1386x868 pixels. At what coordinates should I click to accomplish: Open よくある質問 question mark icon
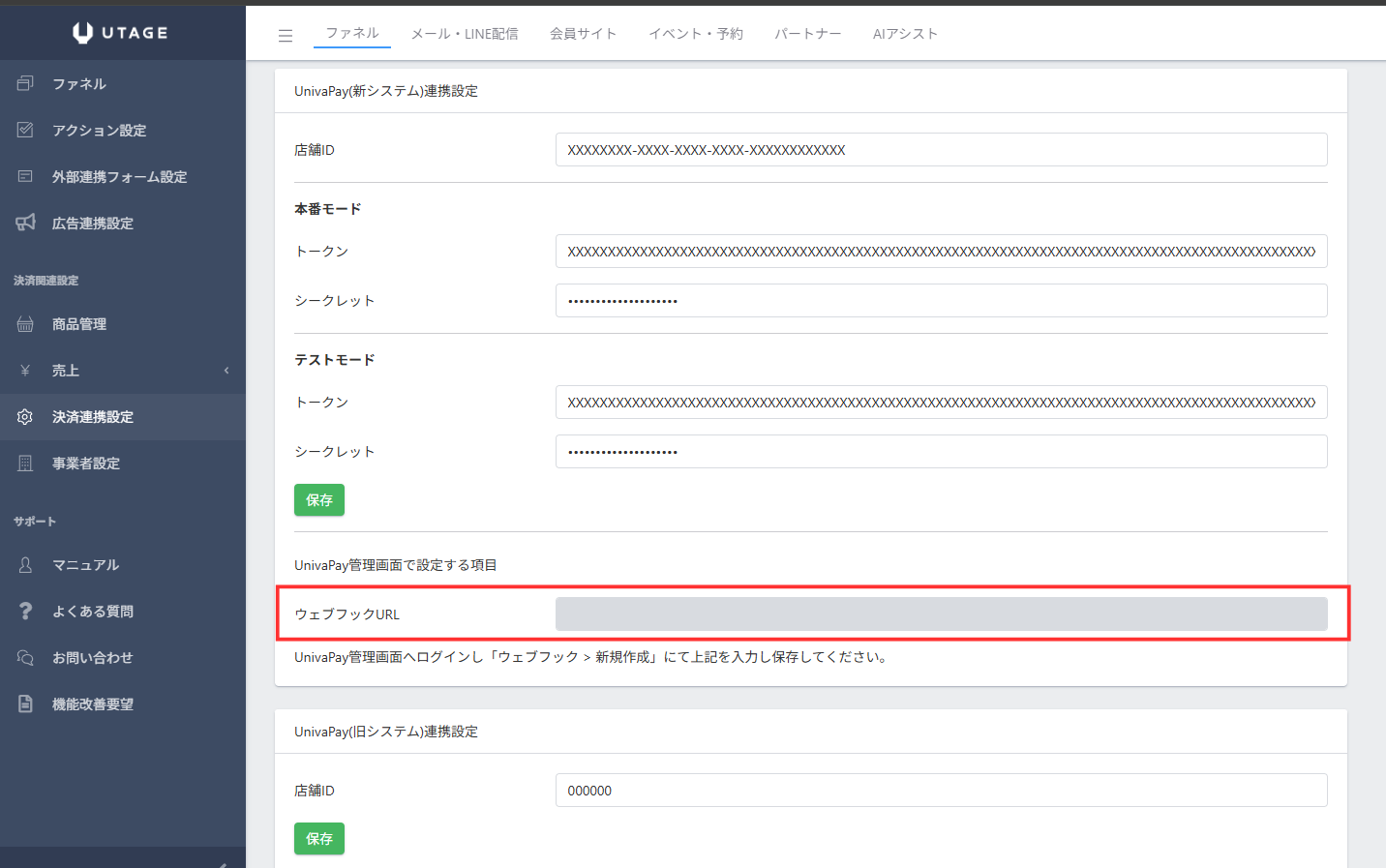point(25,612)
